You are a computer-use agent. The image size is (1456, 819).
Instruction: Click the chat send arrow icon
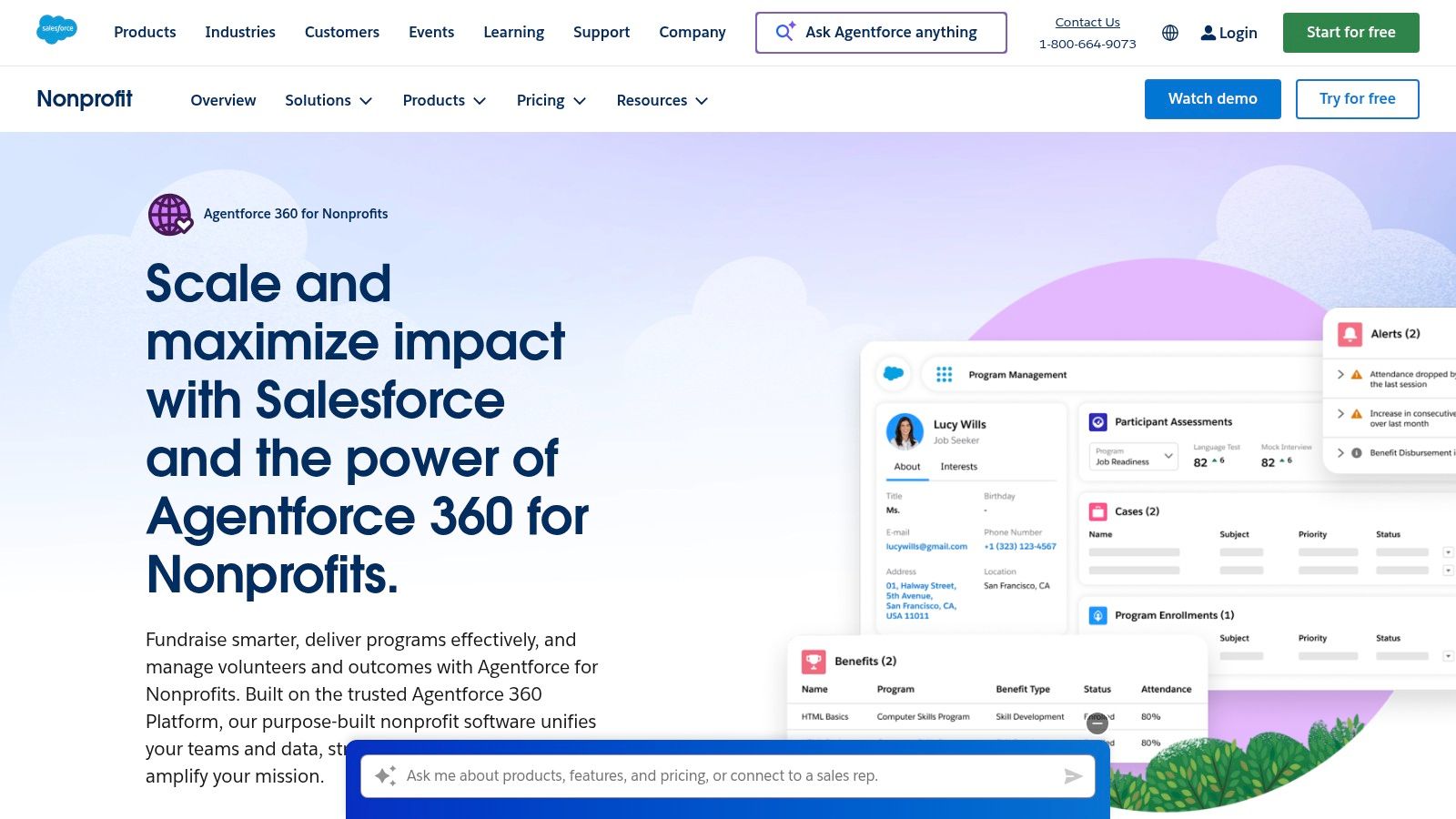[x=1072, y=775]
